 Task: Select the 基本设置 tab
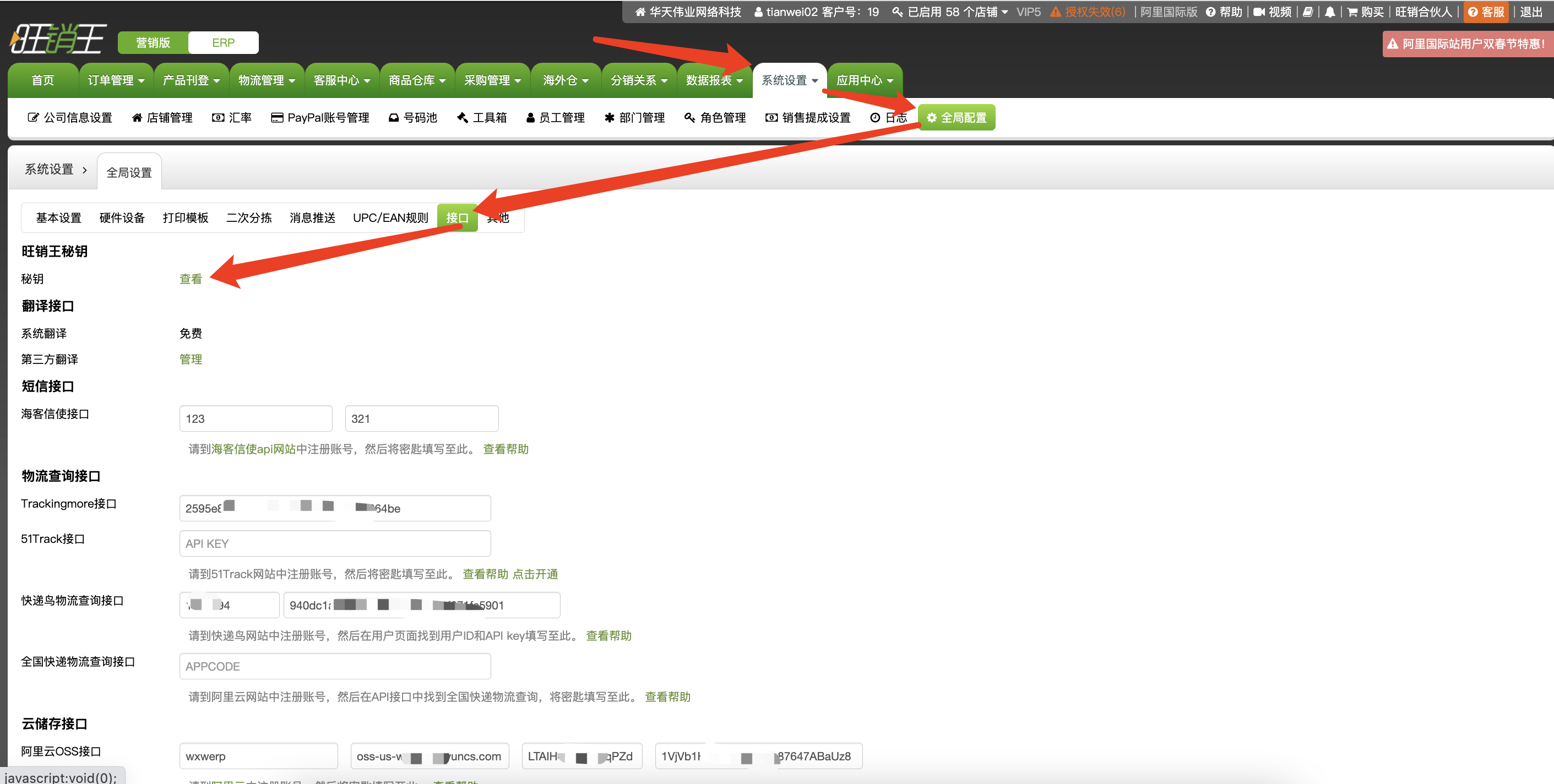click(x=58, y=217)
